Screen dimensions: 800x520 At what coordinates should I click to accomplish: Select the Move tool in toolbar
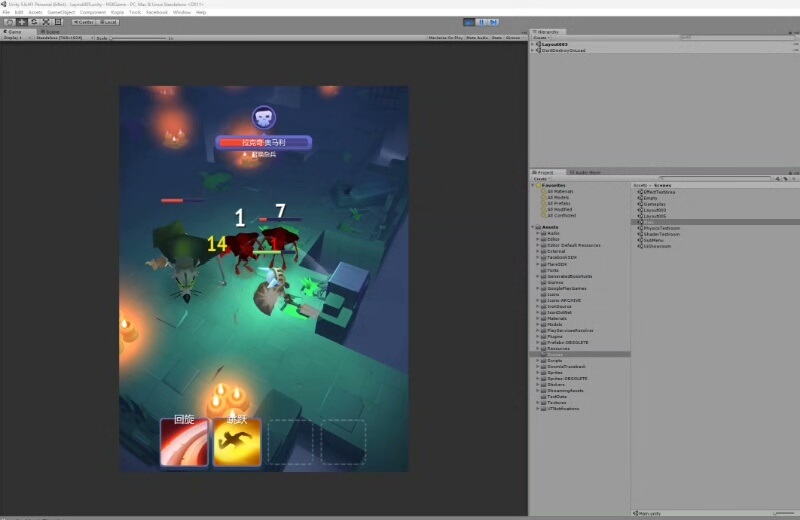click(x=21, y=21)
